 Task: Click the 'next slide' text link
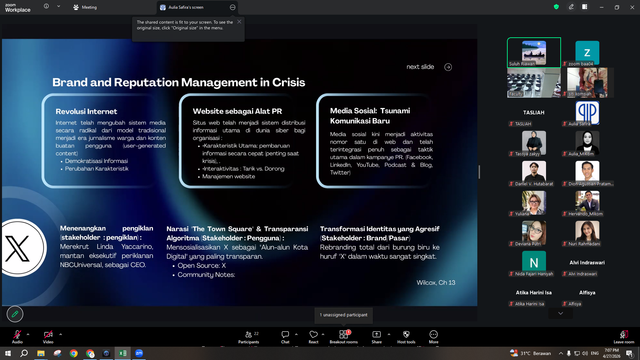(x=420, y=67)
